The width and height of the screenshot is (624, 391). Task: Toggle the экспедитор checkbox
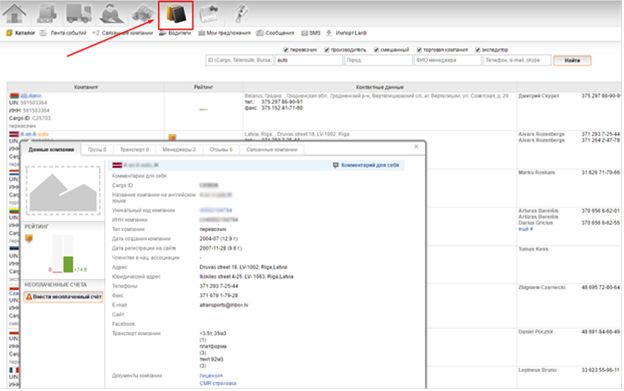click(478, 50)
